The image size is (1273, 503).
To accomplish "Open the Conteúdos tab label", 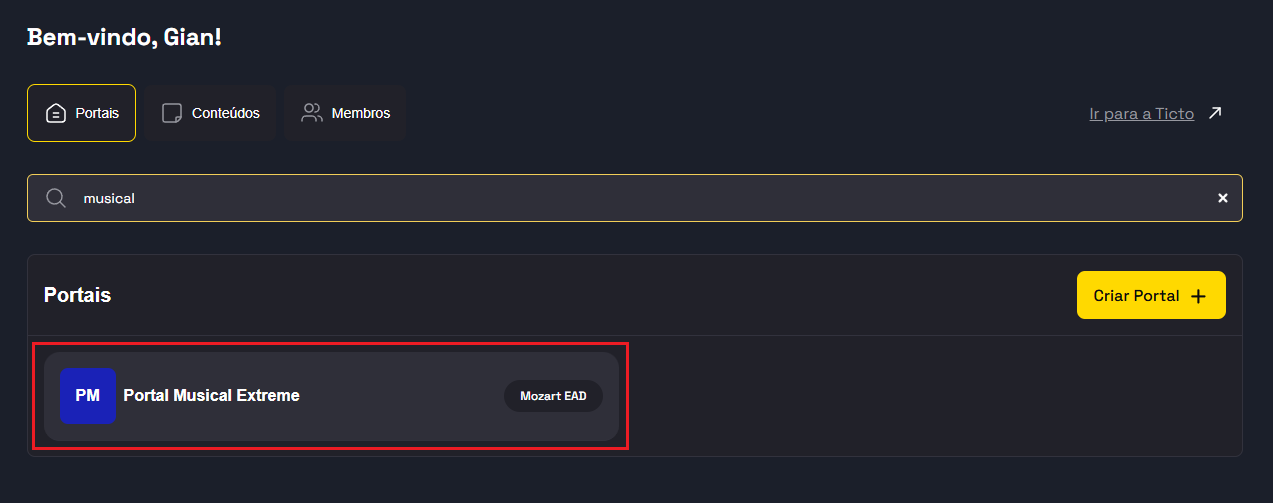I will pyautogui.click(x=226, y=113).
